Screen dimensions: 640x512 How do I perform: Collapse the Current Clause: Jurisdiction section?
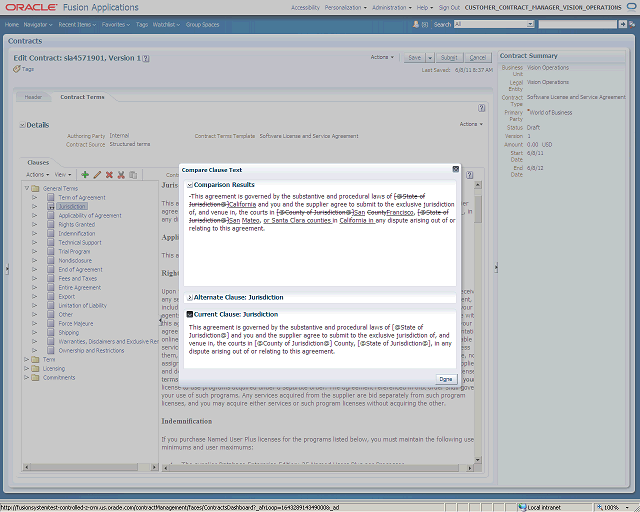190,314
